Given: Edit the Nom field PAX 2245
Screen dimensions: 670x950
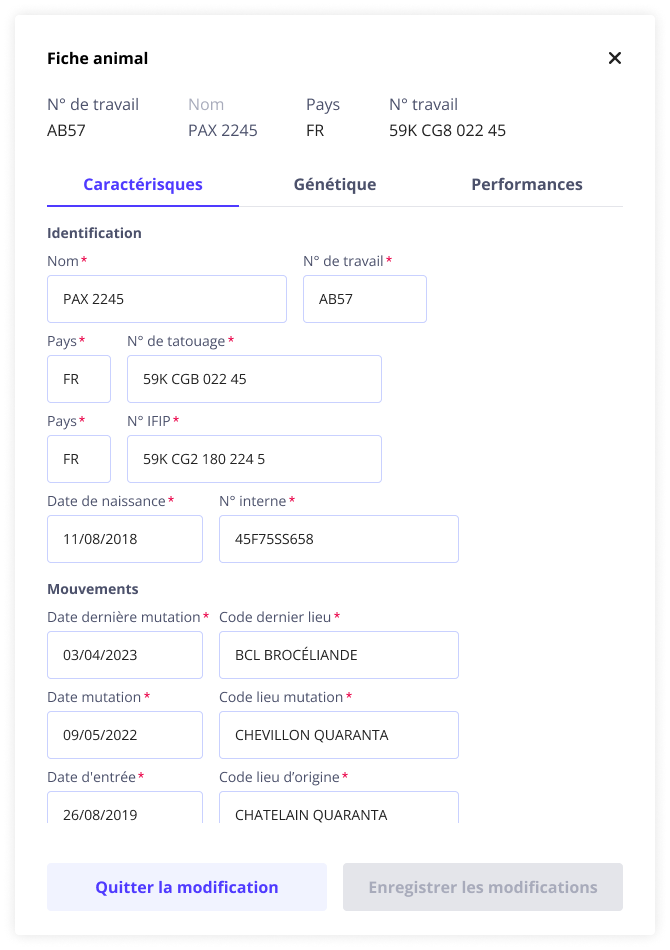Looking at the screenshot, I should point(167,299).
